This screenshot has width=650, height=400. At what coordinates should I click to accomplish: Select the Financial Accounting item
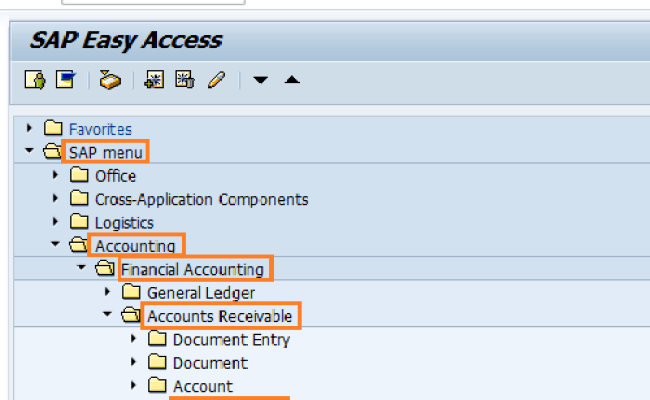click(192, 269)
